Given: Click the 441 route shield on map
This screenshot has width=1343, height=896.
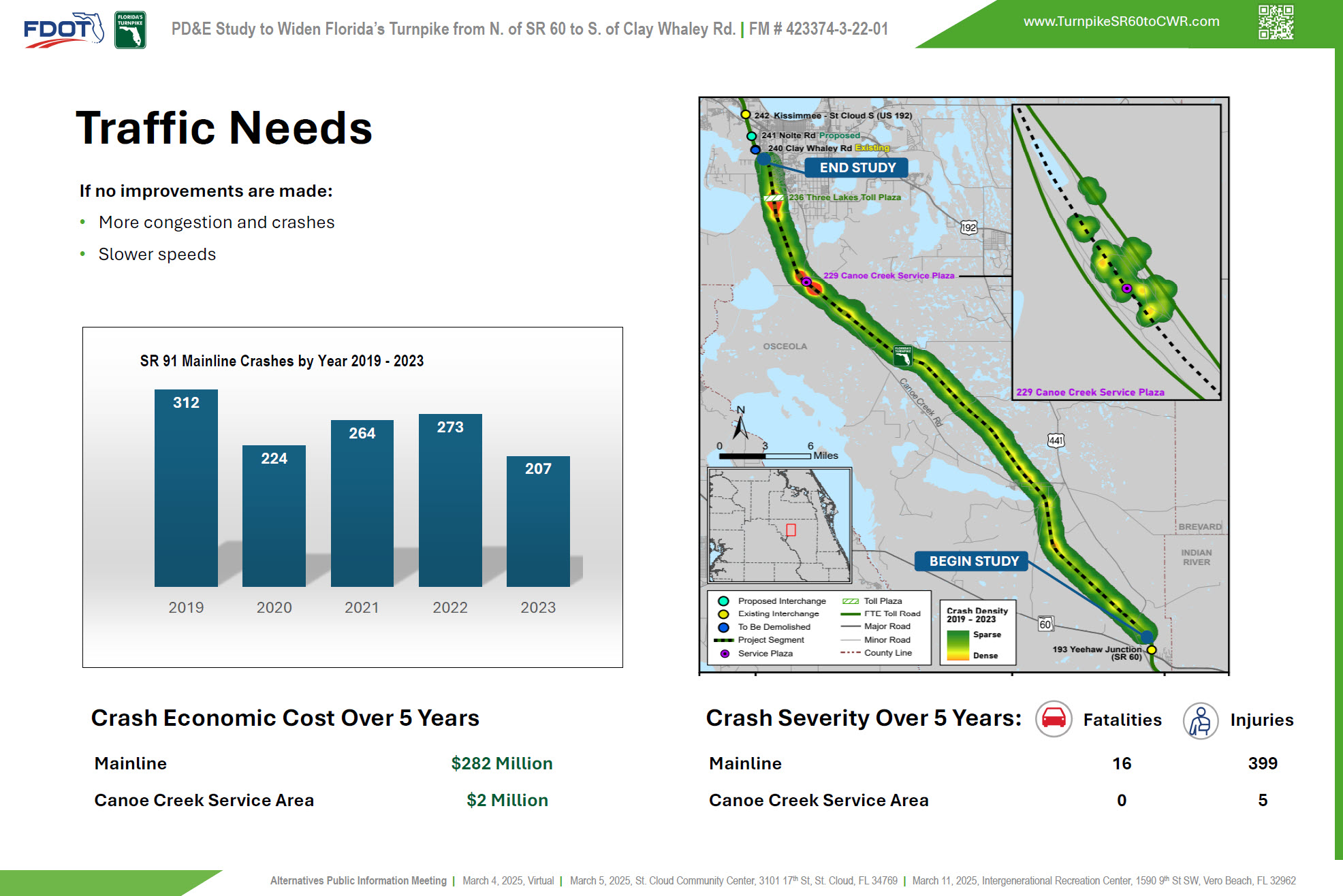Looking at the screenshot, I should coord(1056,441).
